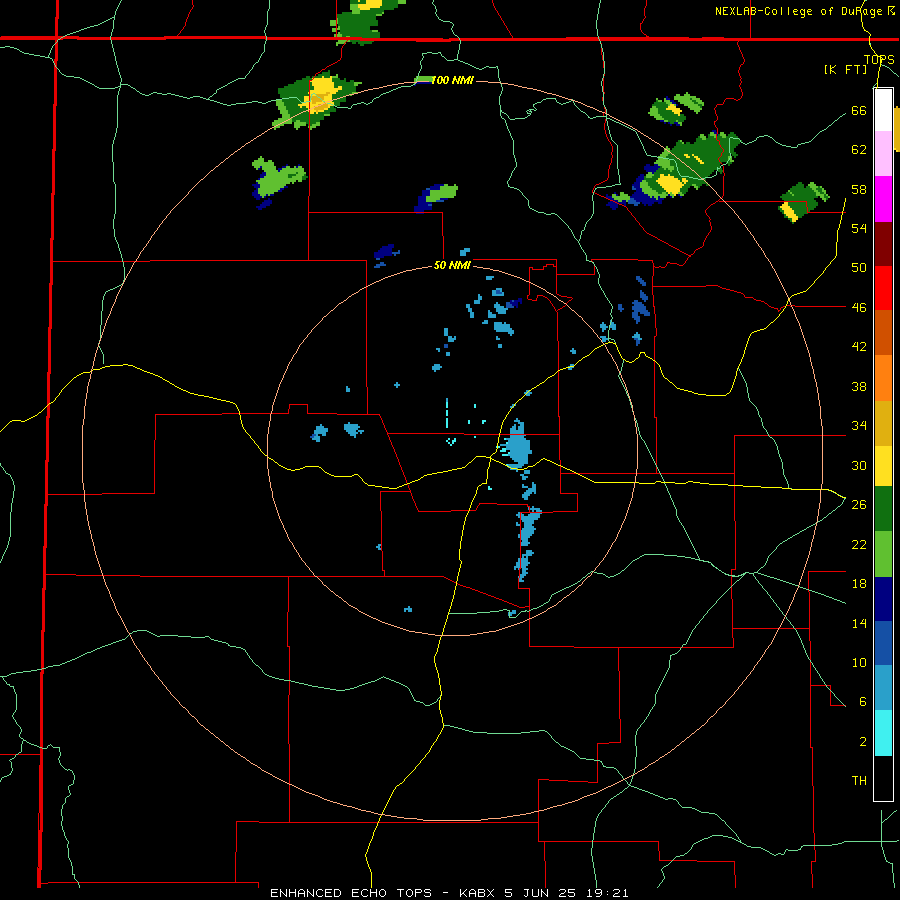
Task: Click the 6 legend value
Action: (863, 702)
